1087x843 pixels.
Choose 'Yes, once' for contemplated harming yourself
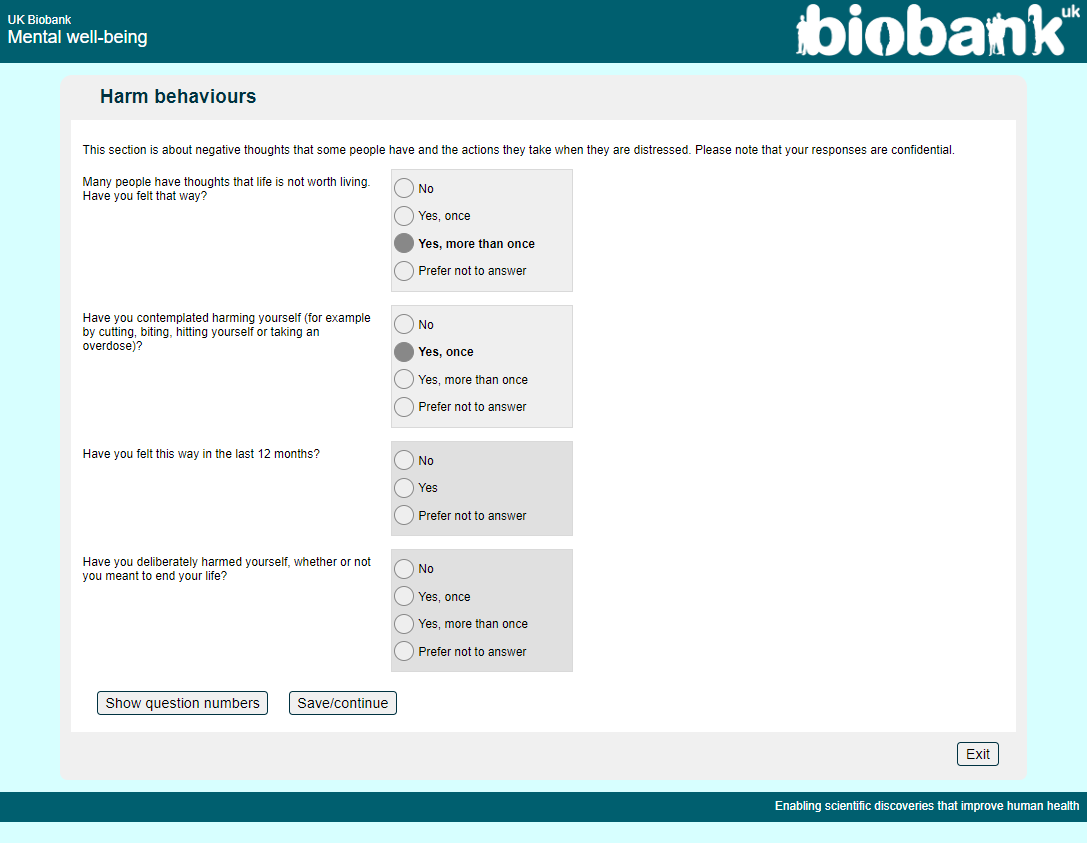pyautogui.click(x=404, y=352)
